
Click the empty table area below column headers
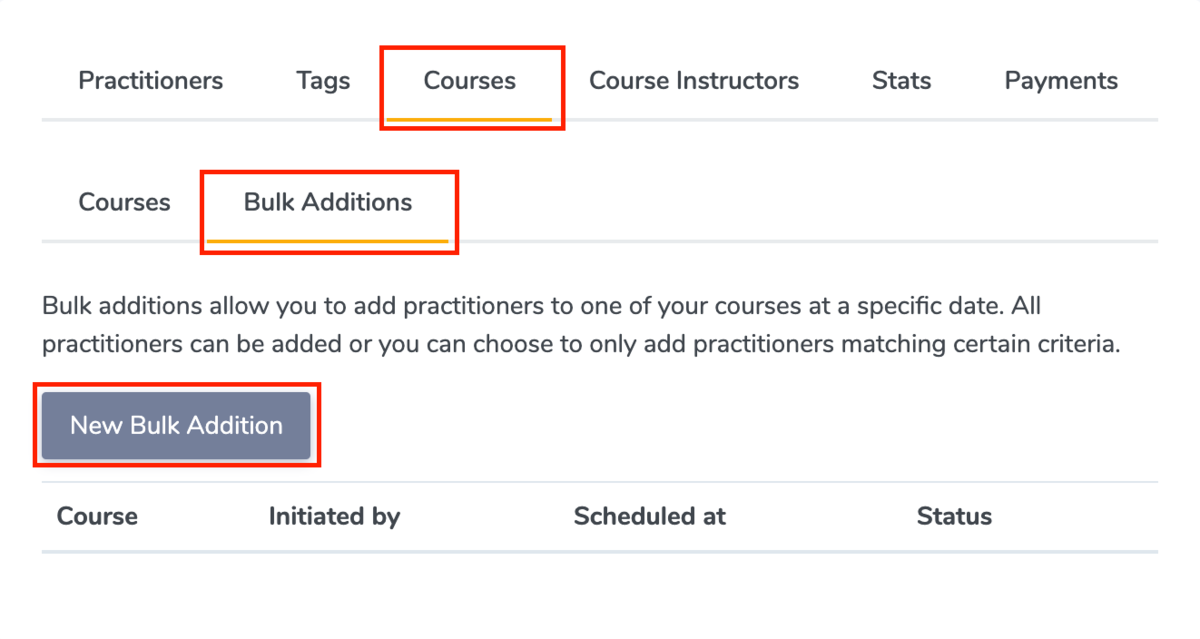[600, 595]
